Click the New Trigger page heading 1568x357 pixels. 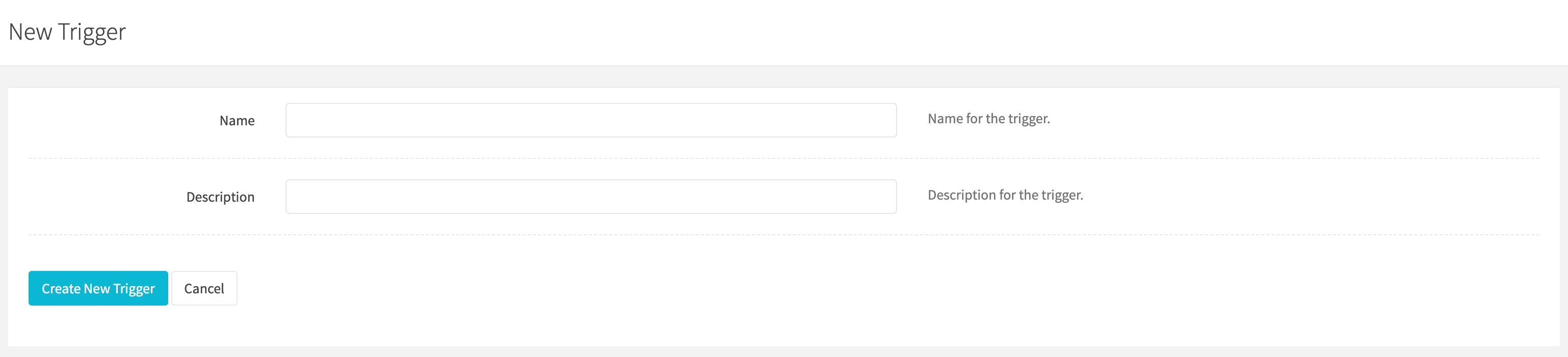point(67,32)
